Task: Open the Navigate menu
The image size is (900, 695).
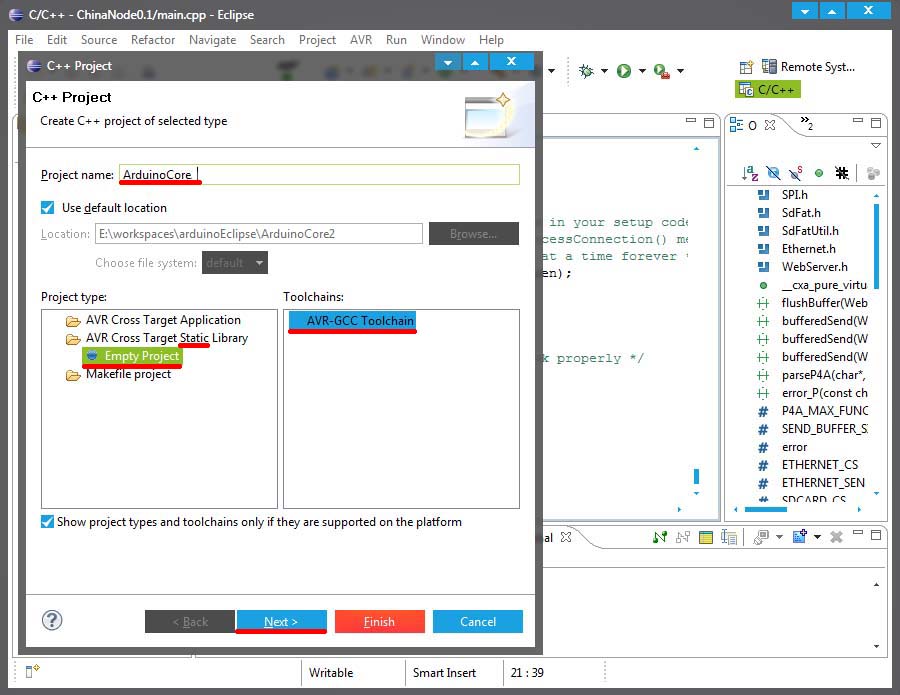Action: tap(212, 40)
